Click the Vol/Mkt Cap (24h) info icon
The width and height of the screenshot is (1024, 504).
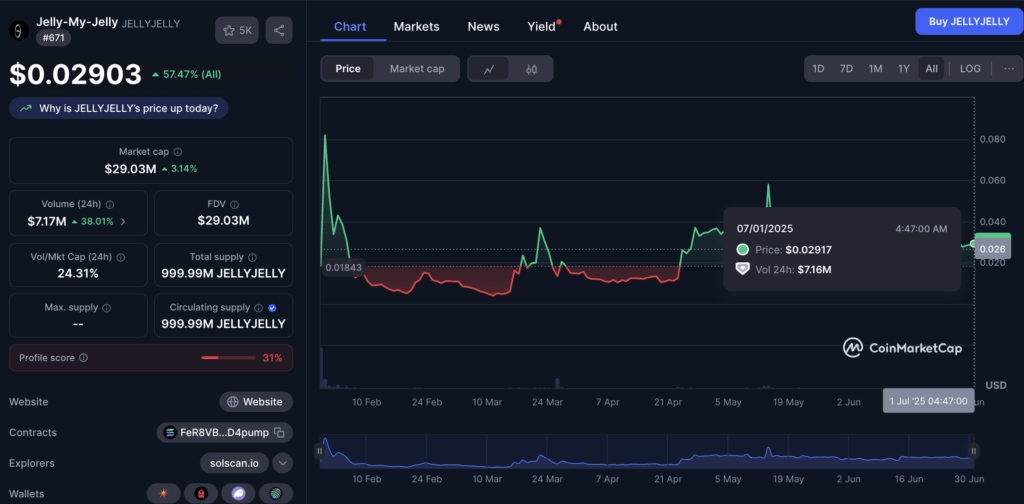[x=121, y=257]
